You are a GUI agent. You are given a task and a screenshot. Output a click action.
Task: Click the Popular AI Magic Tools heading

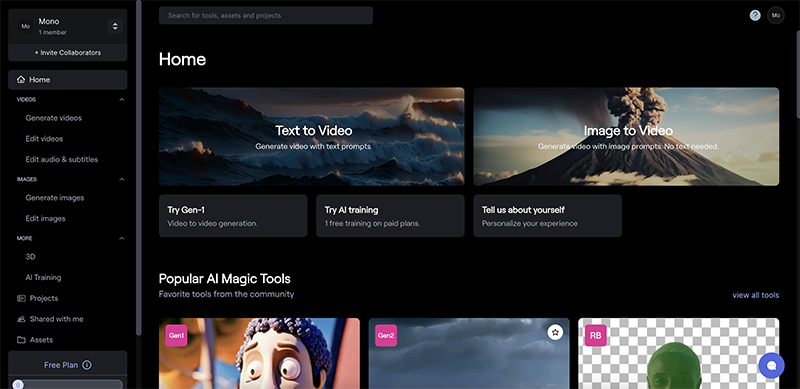(224, 279)
